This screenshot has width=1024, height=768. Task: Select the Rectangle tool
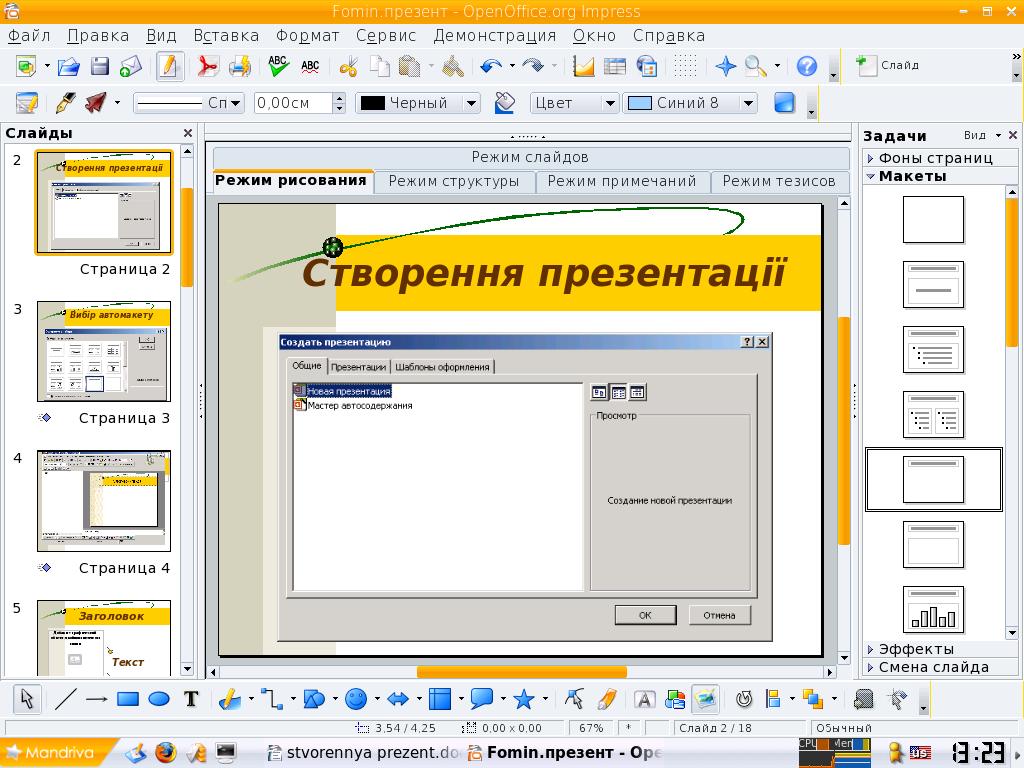[x=128, y=700]
